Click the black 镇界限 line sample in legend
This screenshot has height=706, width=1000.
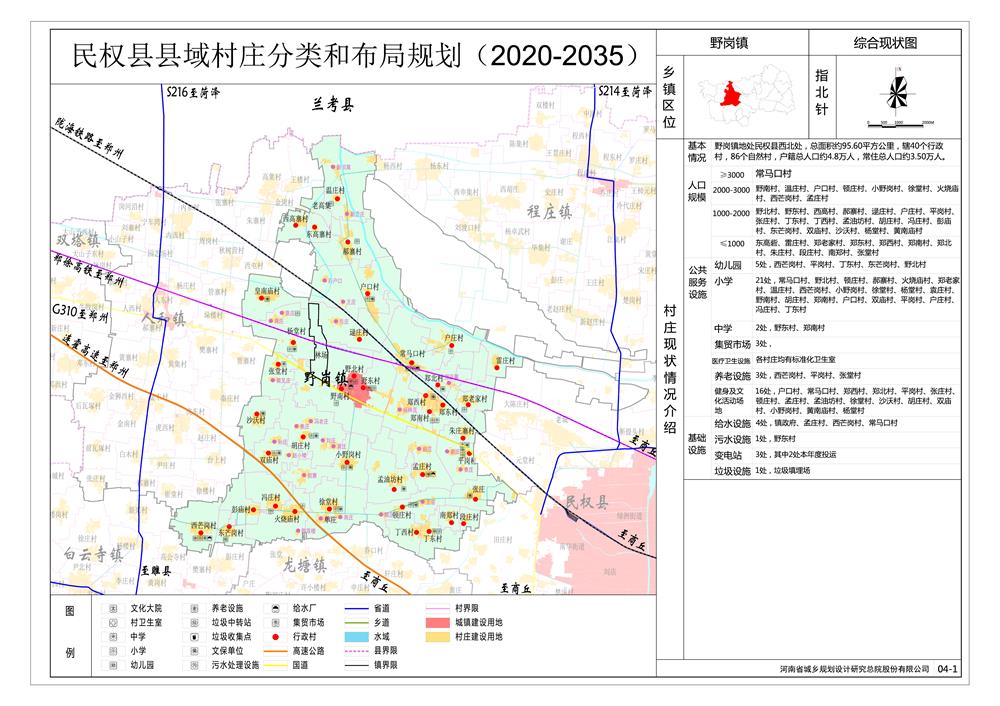[357, 665]
